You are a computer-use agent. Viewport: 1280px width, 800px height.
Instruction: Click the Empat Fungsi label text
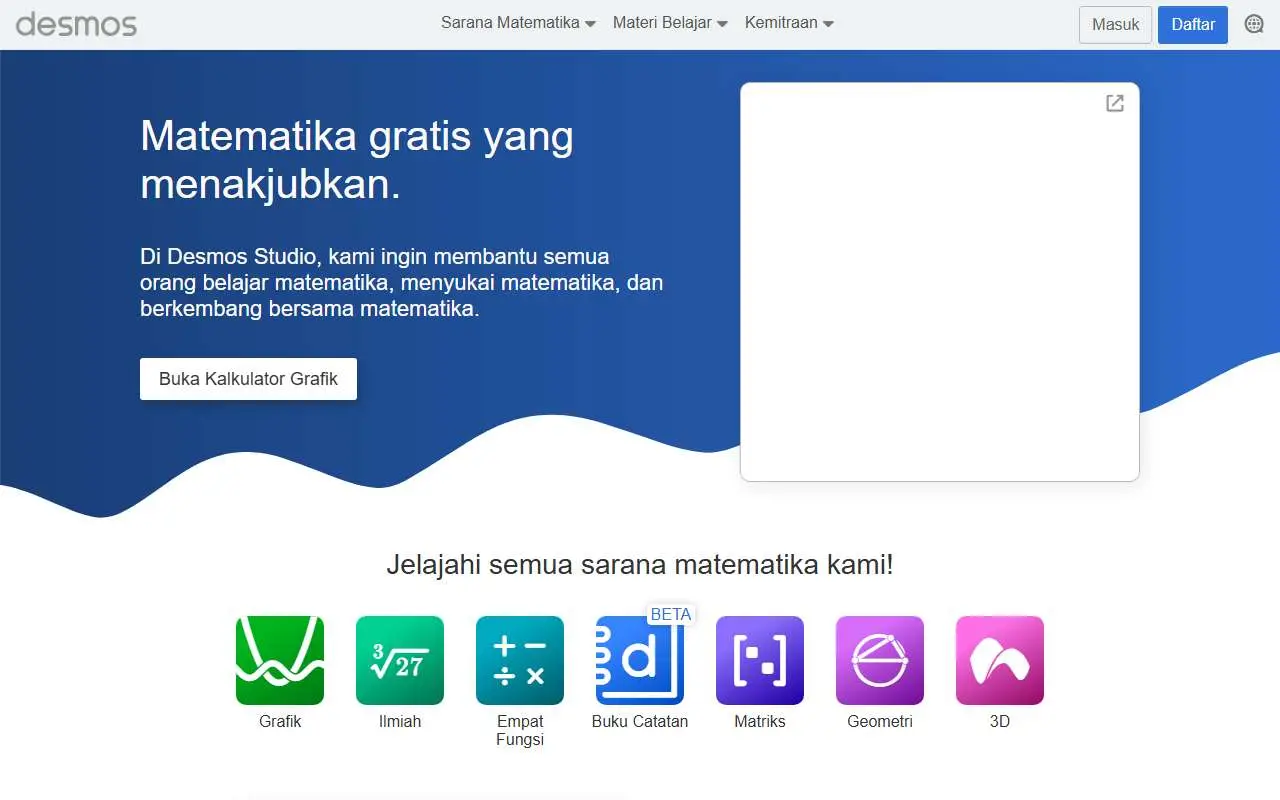520,730
